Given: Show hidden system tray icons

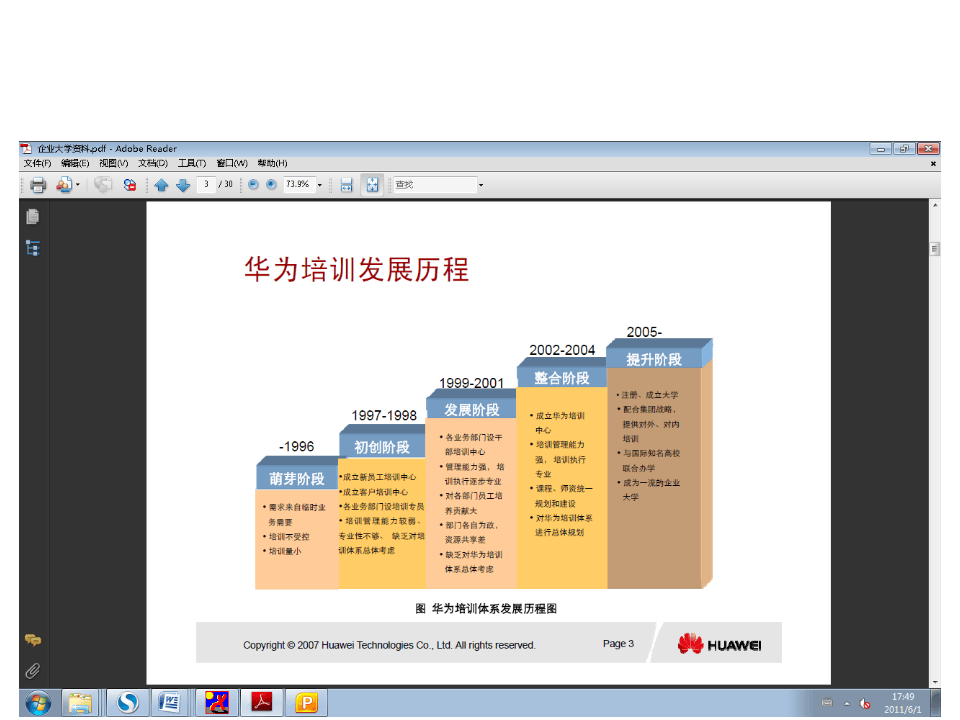Looking at the screenshot, I should pyautogui.click(x=847, y=703).
